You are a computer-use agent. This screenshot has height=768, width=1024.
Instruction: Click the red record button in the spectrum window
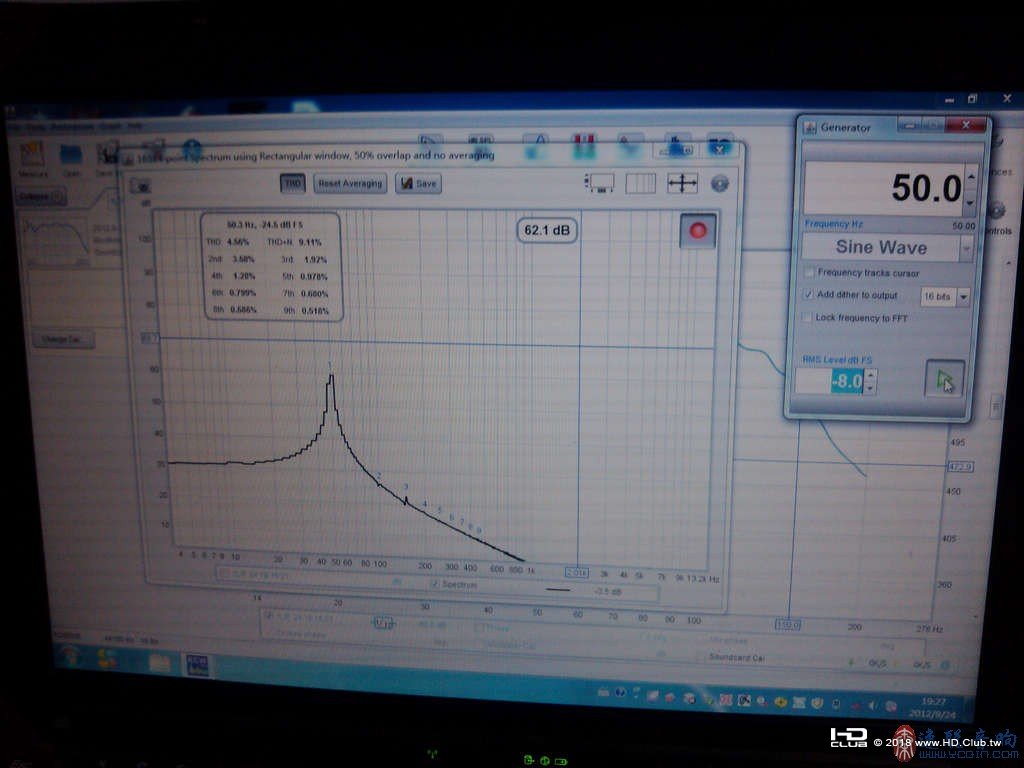[x=697, y=230]
